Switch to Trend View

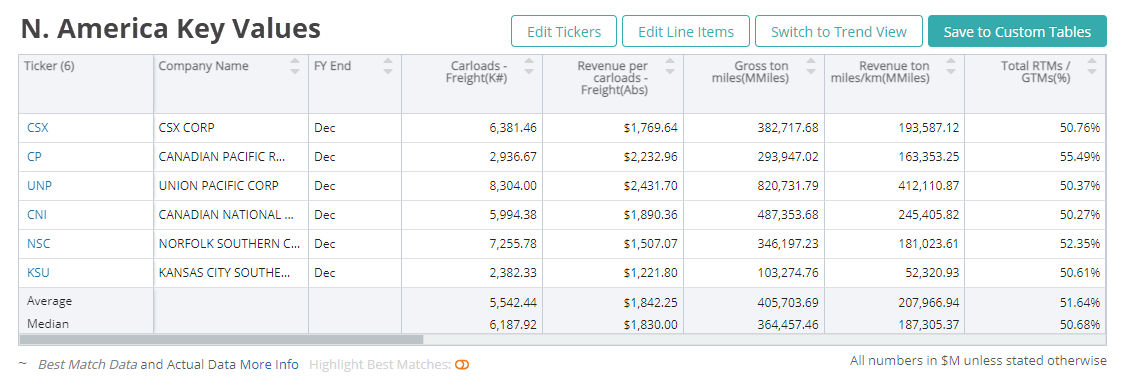839,32
